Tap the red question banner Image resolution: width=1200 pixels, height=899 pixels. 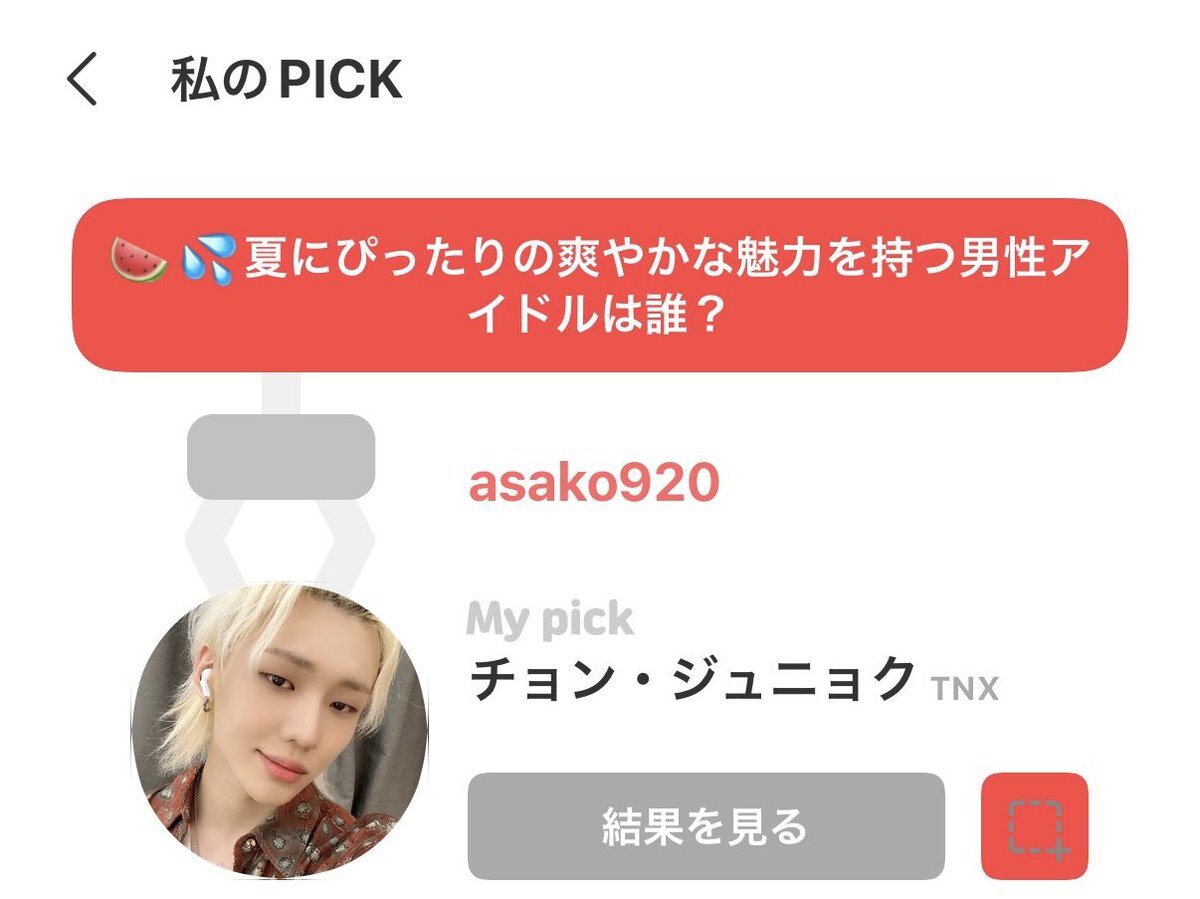[x=600, y=285]
